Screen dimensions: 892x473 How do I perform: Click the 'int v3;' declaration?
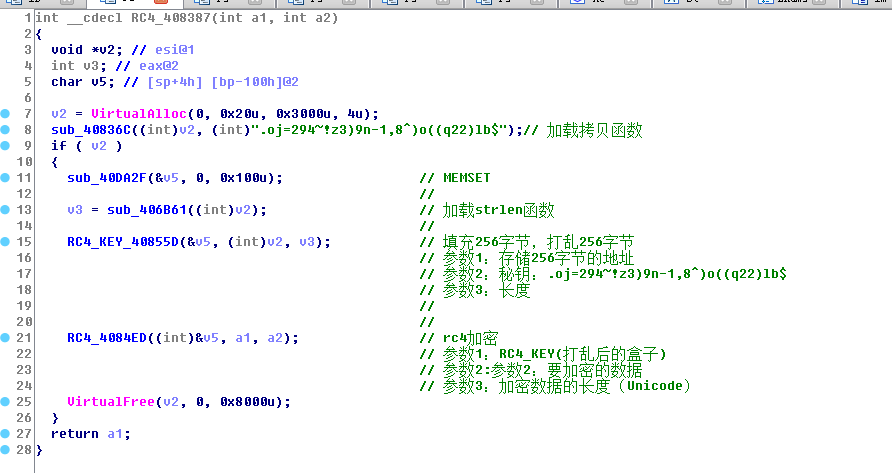click(79, 65)
